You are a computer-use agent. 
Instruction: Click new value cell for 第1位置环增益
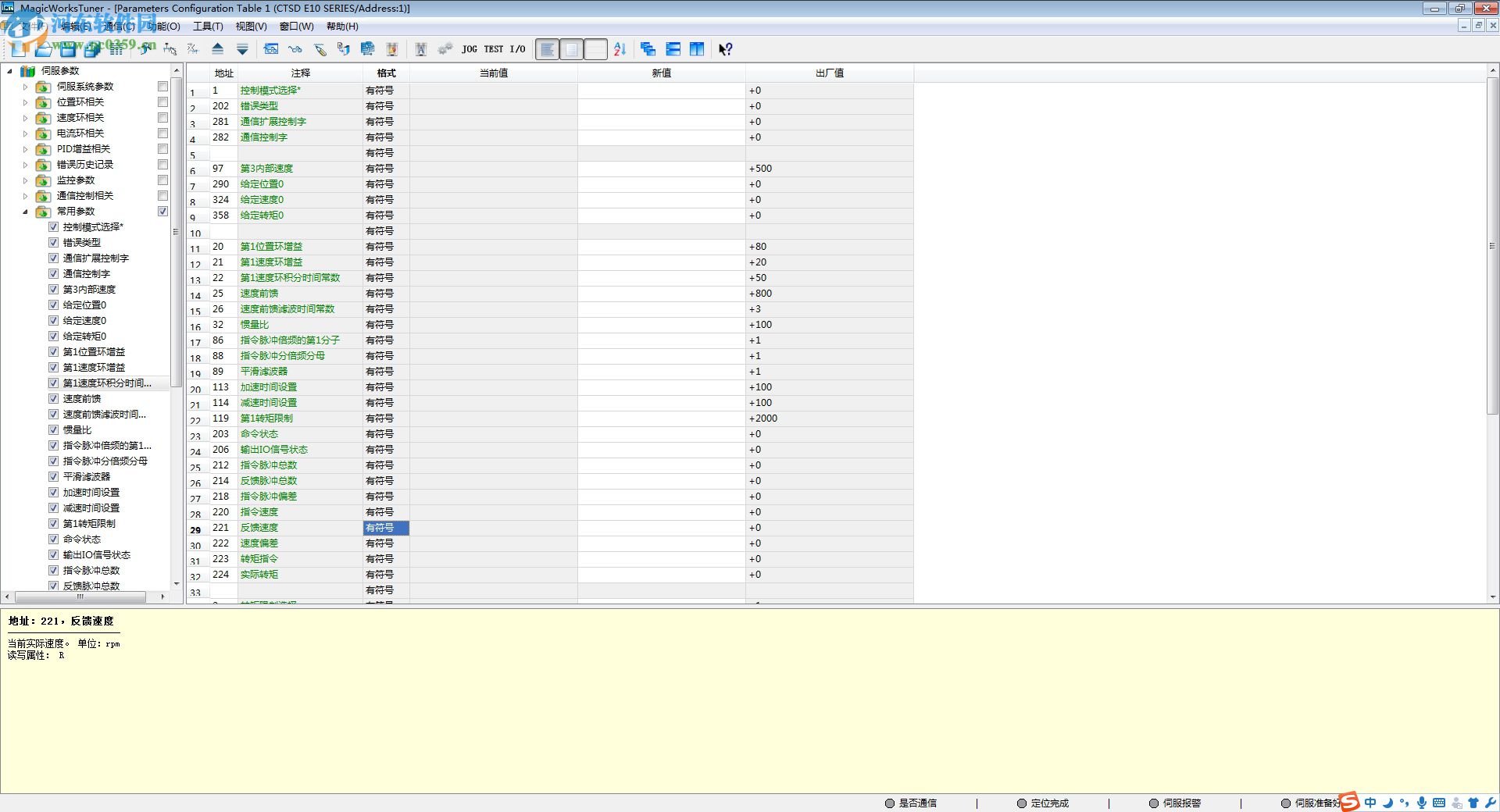tap(661, 247)
